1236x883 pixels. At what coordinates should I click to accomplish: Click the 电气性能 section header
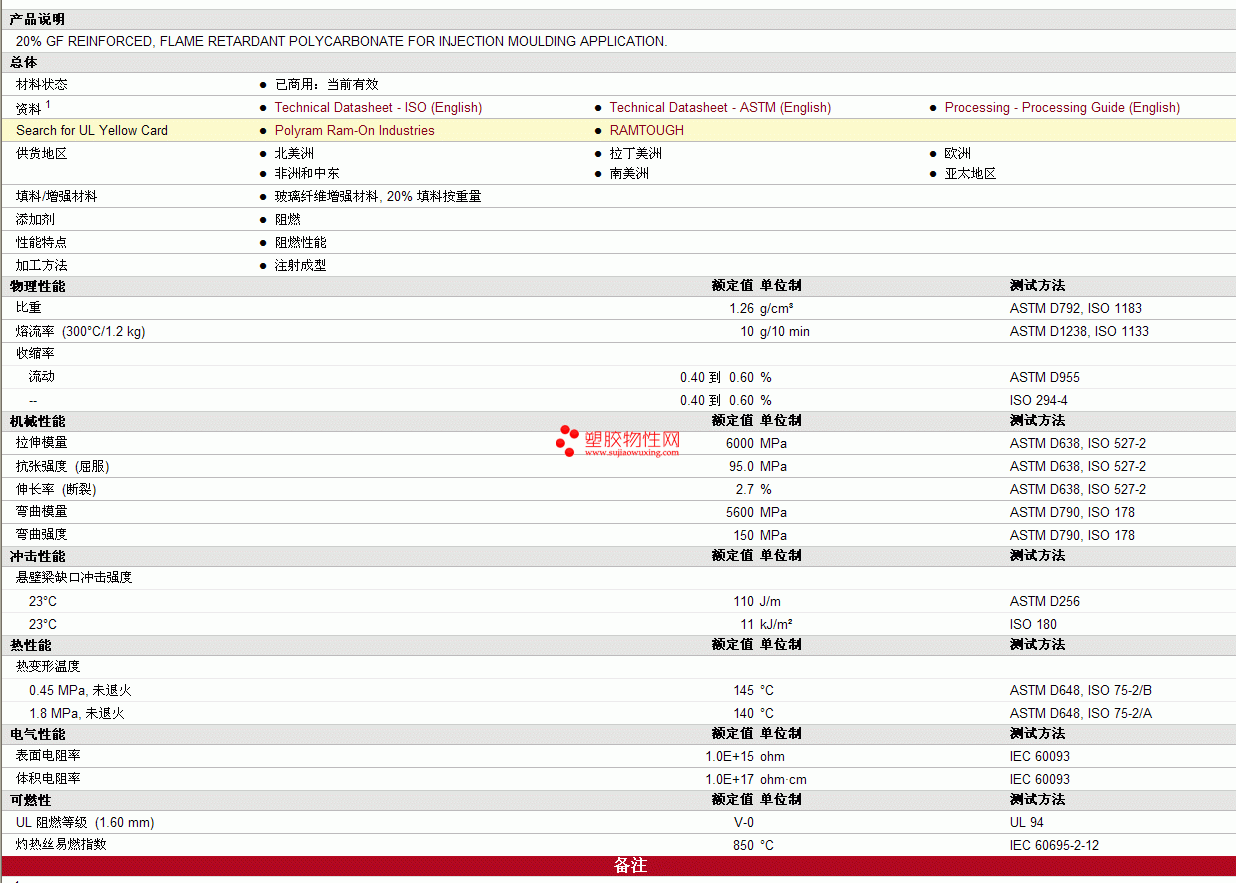pos(37,734)
